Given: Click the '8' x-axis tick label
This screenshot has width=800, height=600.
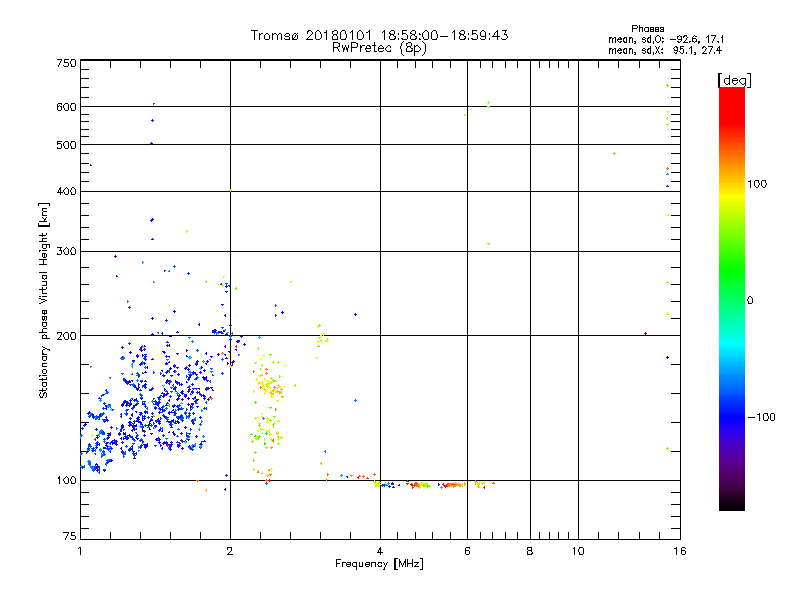Looking at the screenshot, I should 530,551.
